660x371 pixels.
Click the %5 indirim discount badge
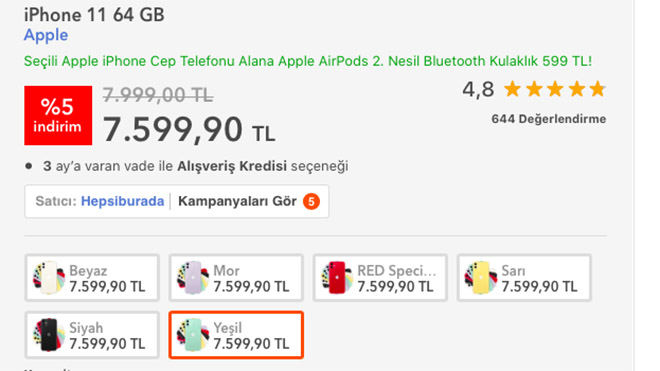tap(58, 115)
